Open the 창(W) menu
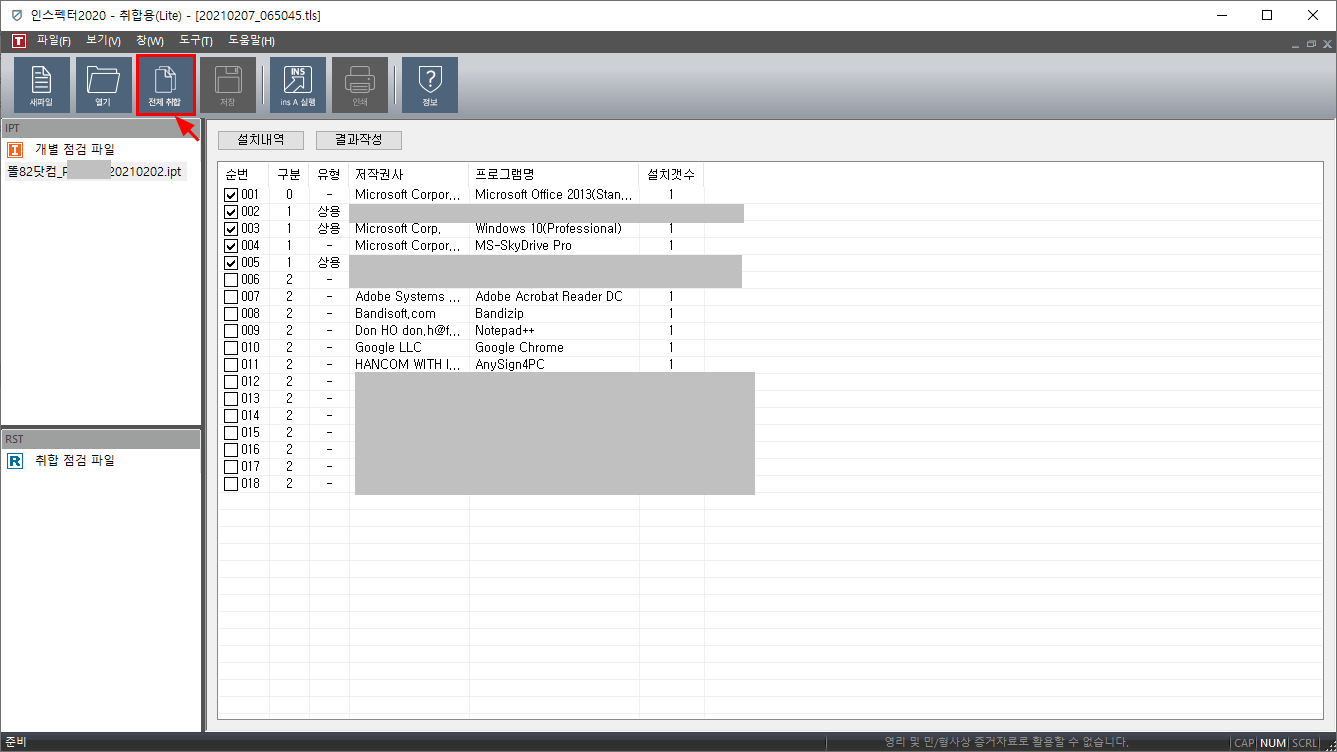The height and width of the screenshot is (752, 1337). click(x=150, y=41)
